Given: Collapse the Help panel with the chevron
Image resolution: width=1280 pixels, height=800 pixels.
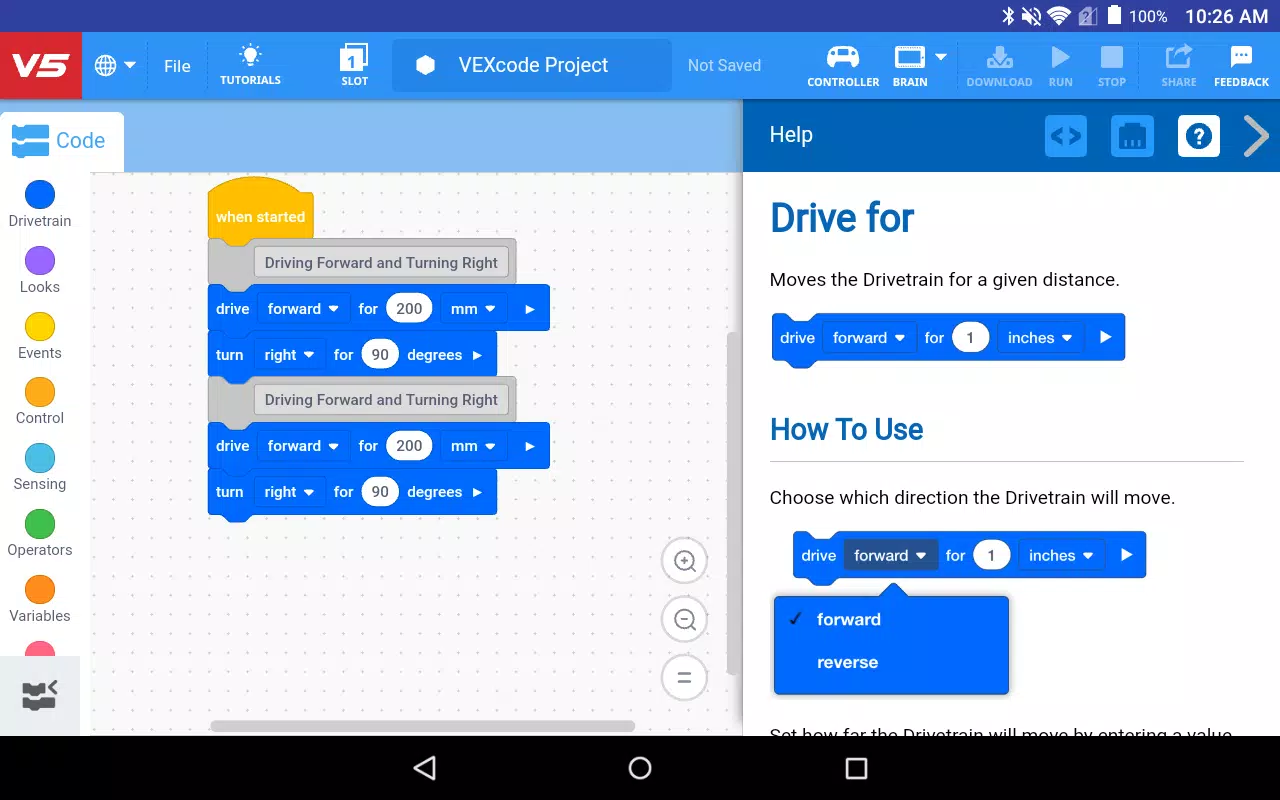Looking at the screenshot, I should (x=1256, y=136).
